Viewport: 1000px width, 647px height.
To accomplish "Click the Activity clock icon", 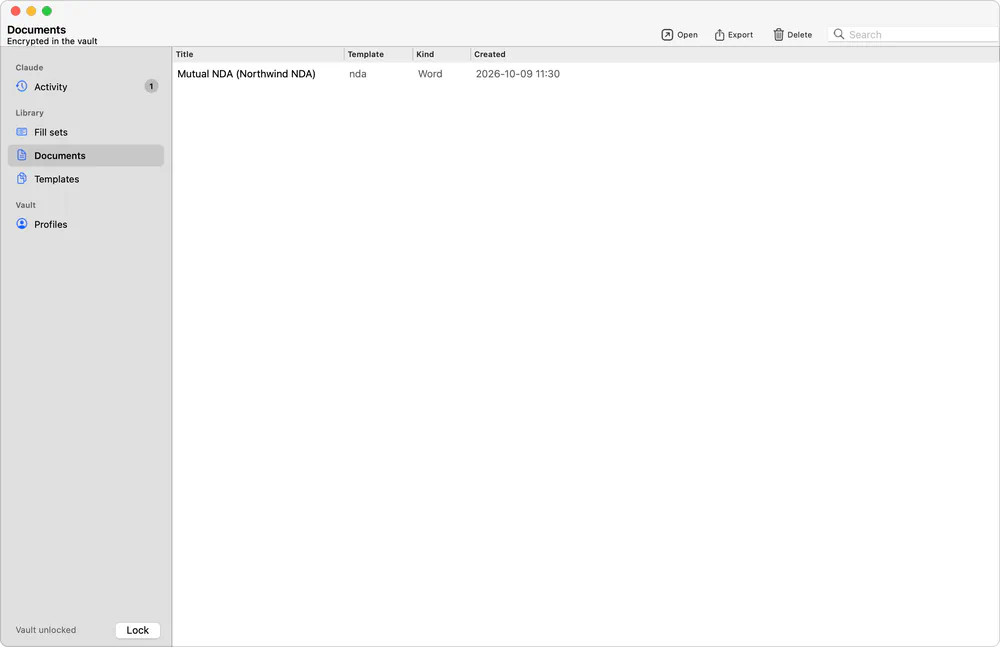I will pyautogui.click(x=22, y=86).
